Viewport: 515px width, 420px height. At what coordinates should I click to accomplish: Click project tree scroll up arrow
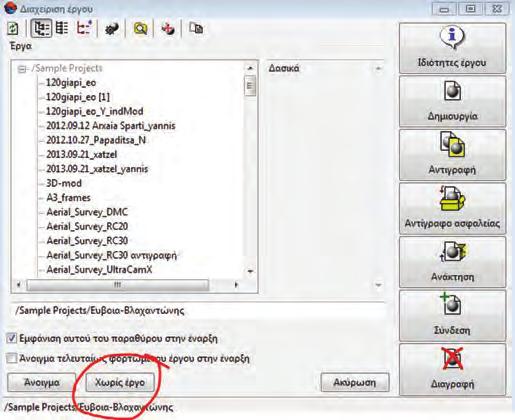(250, 68)
